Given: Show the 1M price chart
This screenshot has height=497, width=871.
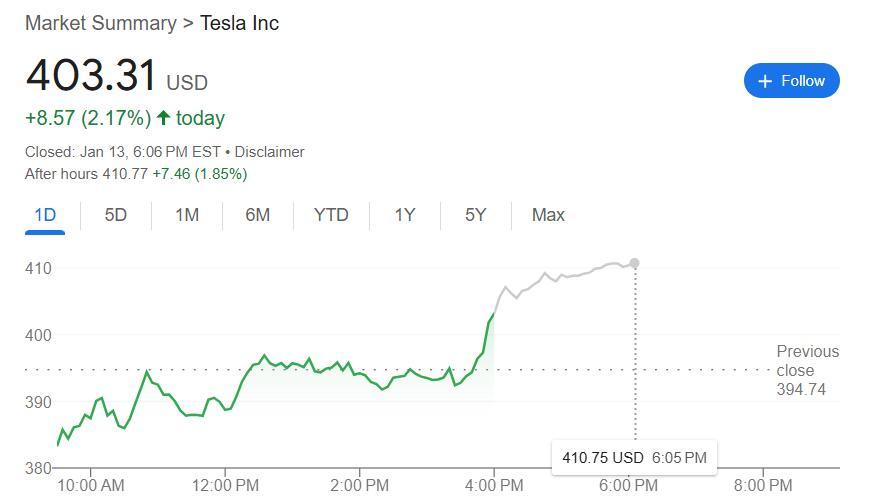Looking at the screenshot, I should tap(187, 215).
